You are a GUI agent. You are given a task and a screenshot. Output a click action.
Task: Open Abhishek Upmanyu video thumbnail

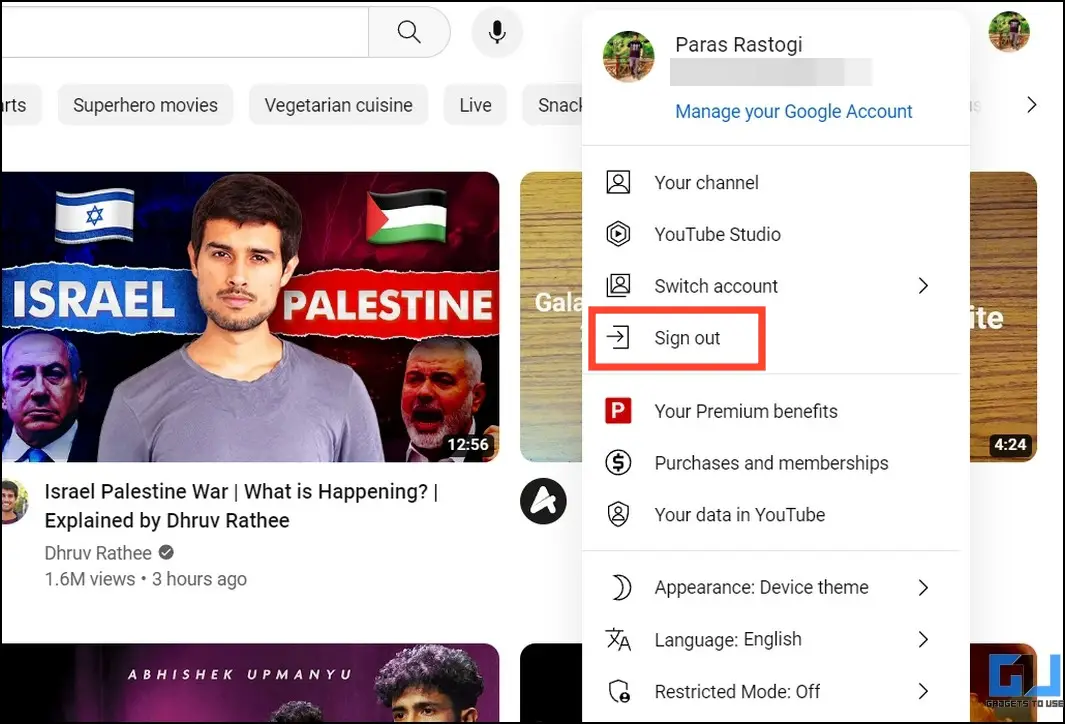[250, 683]
